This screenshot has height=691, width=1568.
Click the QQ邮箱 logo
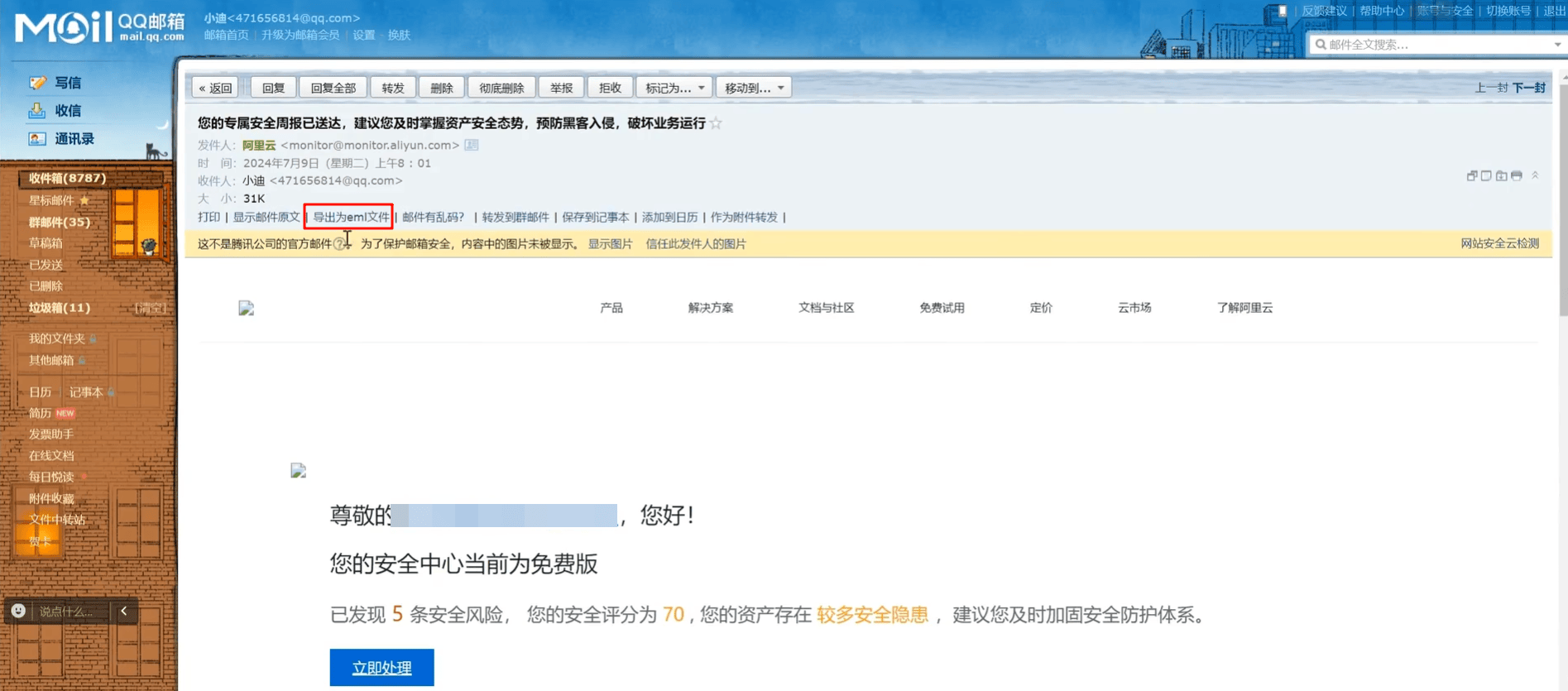[x=99, y=26]
